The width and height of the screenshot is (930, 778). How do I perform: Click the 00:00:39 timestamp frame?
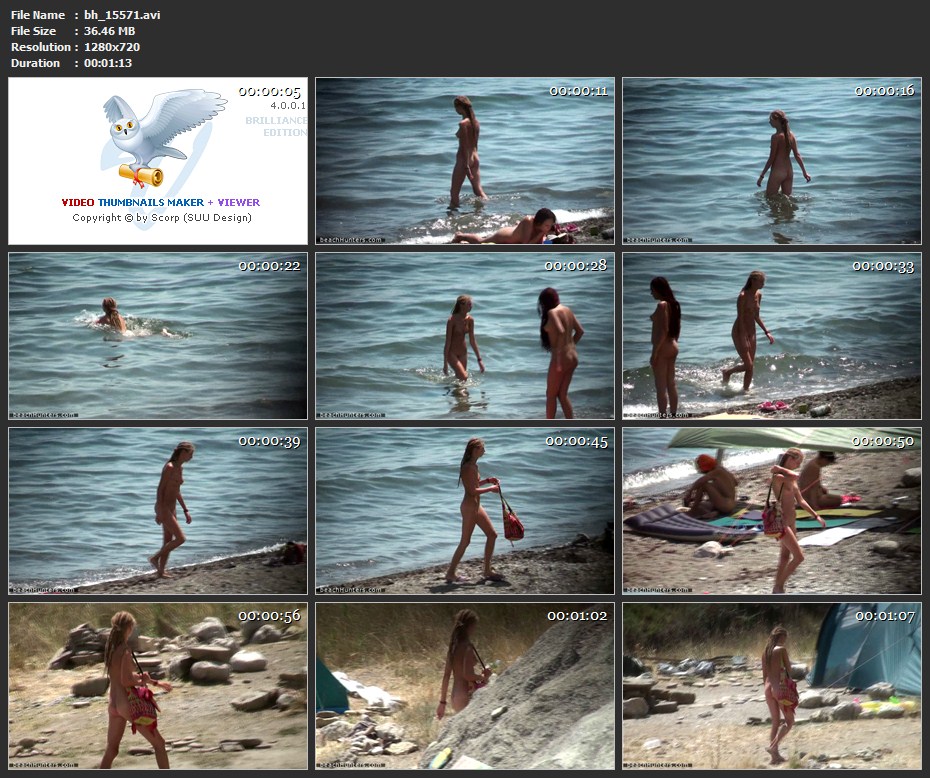pyautogui.click(x=158, y=511)
